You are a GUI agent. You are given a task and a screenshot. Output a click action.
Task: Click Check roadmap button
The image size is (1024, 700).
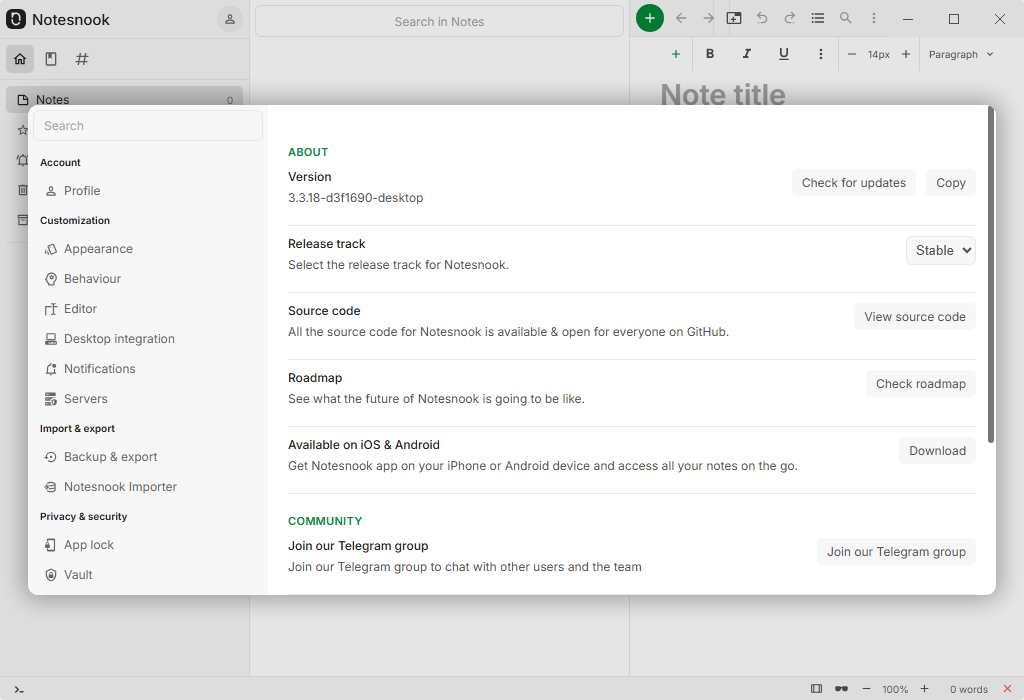(x=920, y=384)
